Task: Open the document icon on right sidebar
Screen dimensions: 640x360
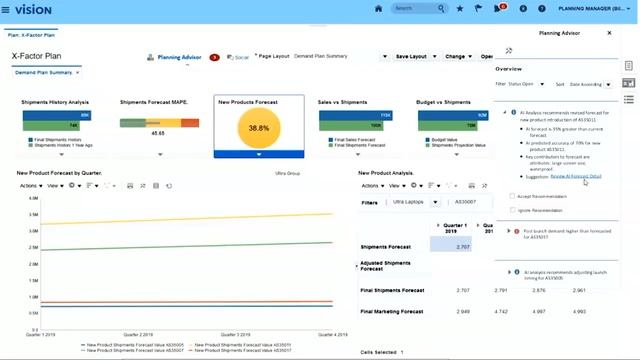Action: coord(629,66)
